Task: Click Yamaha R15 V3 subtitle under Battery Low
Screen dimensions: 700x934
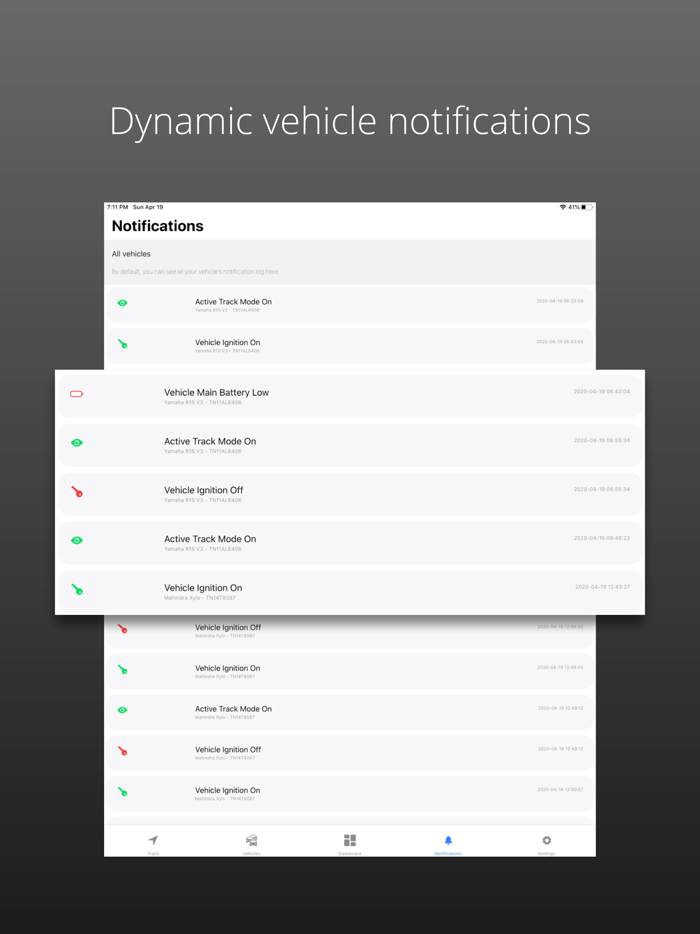Action: (202, 403)
